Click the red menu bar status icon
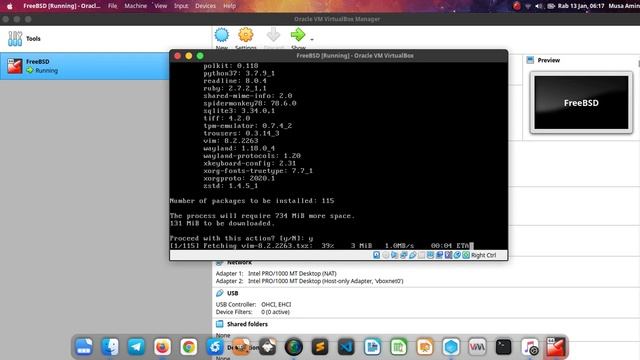This screenshot has height=360, width=640. coord(517,6)
